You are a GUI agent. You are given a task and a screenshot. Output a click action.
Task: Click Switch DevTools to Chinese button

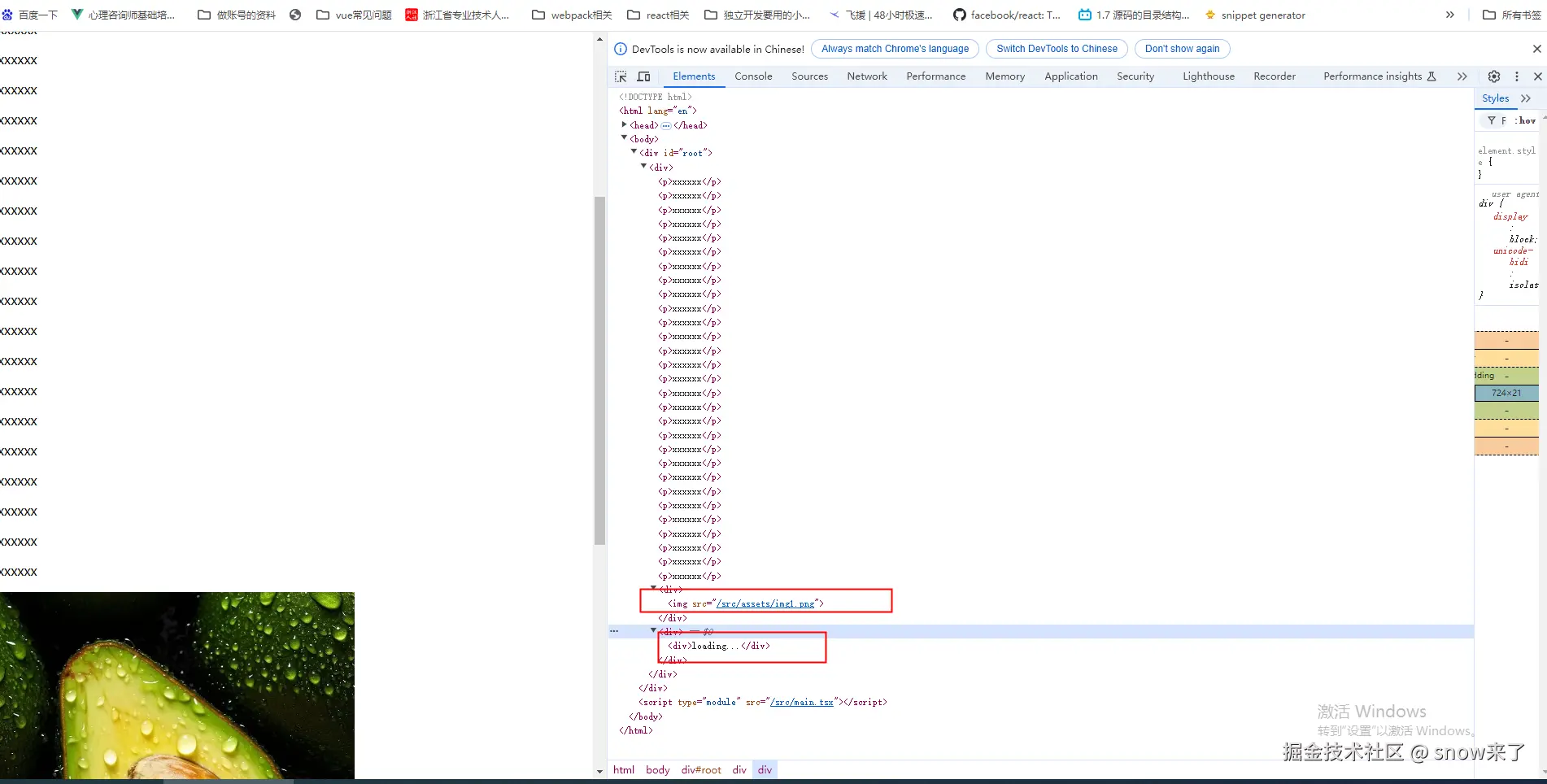[x=1057, y=49]
